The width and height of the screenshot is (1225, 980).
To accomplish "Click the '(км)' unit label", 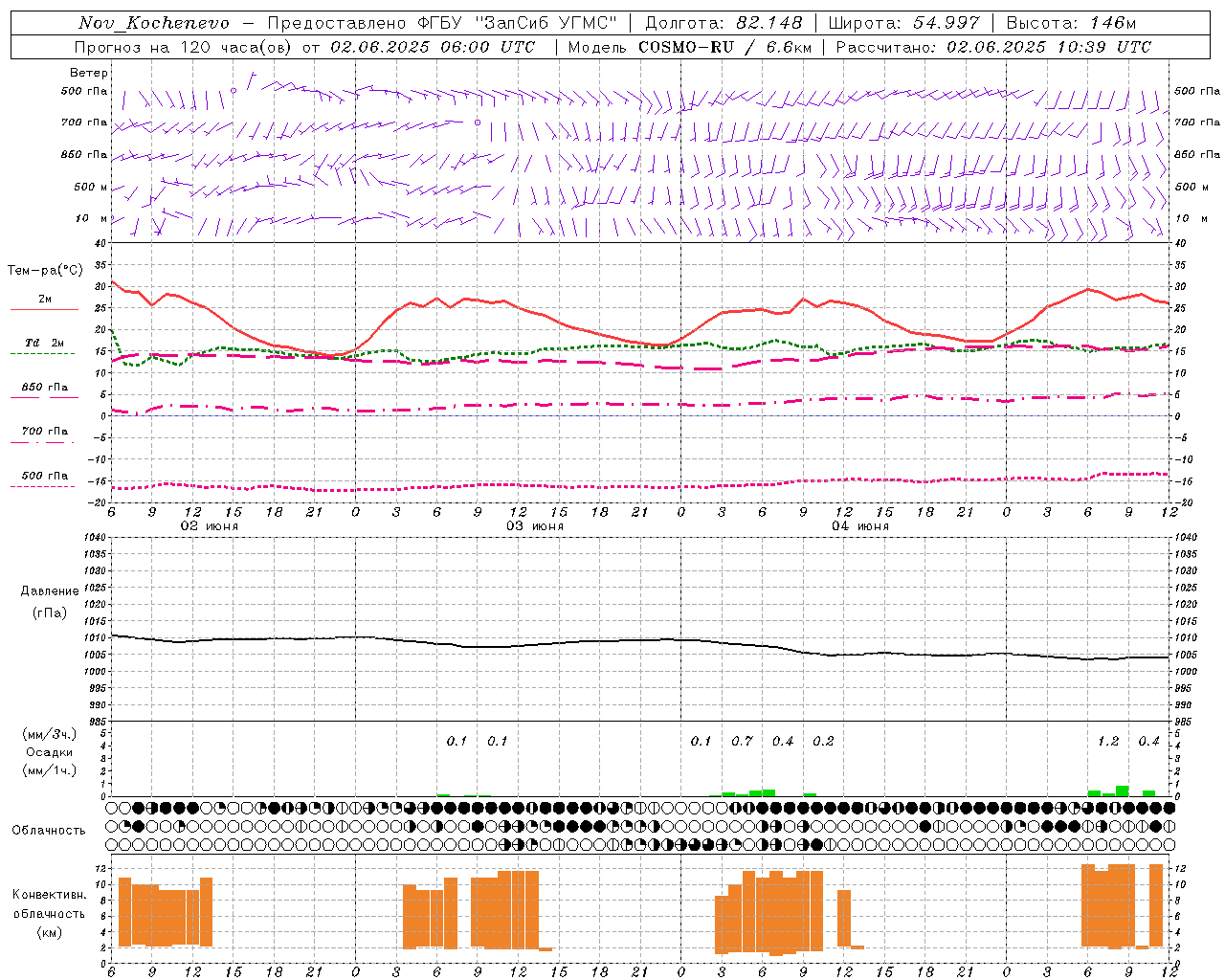I will click(x=50, y=932).
